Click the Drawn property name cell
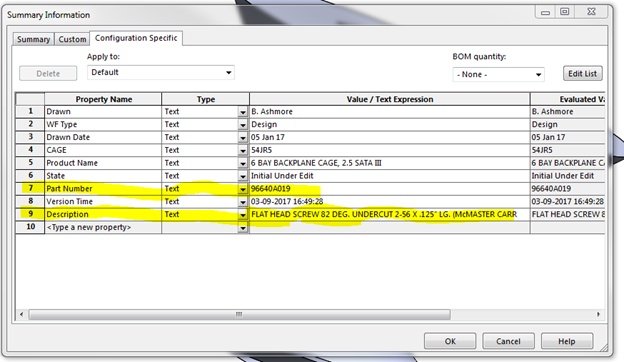The width and height of the screenshot is (624, 362). (103, 111)
